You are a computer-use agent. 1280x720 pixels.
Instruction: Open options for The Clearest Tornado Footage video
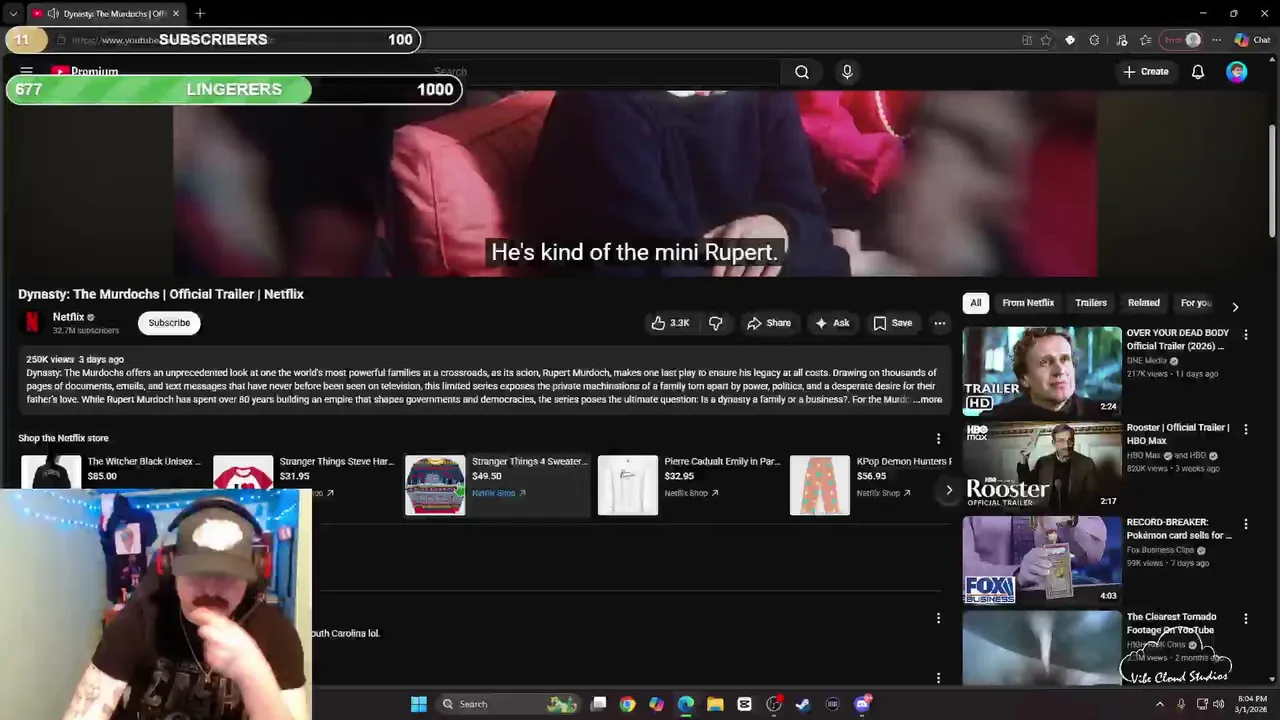tap(1246, 619)
